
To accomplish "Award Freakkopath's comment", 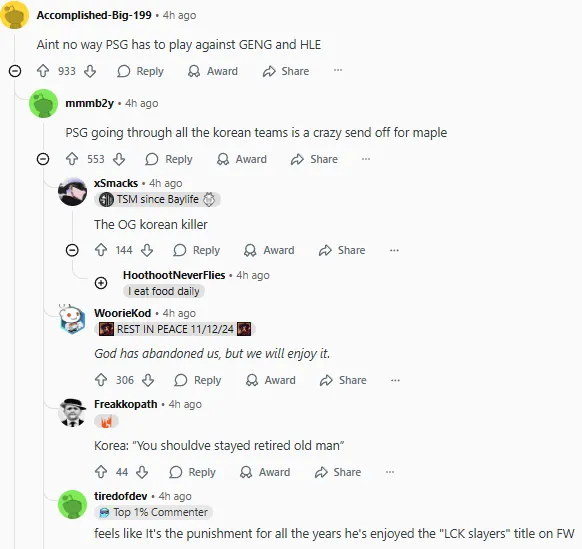I will tap(265, 472).
